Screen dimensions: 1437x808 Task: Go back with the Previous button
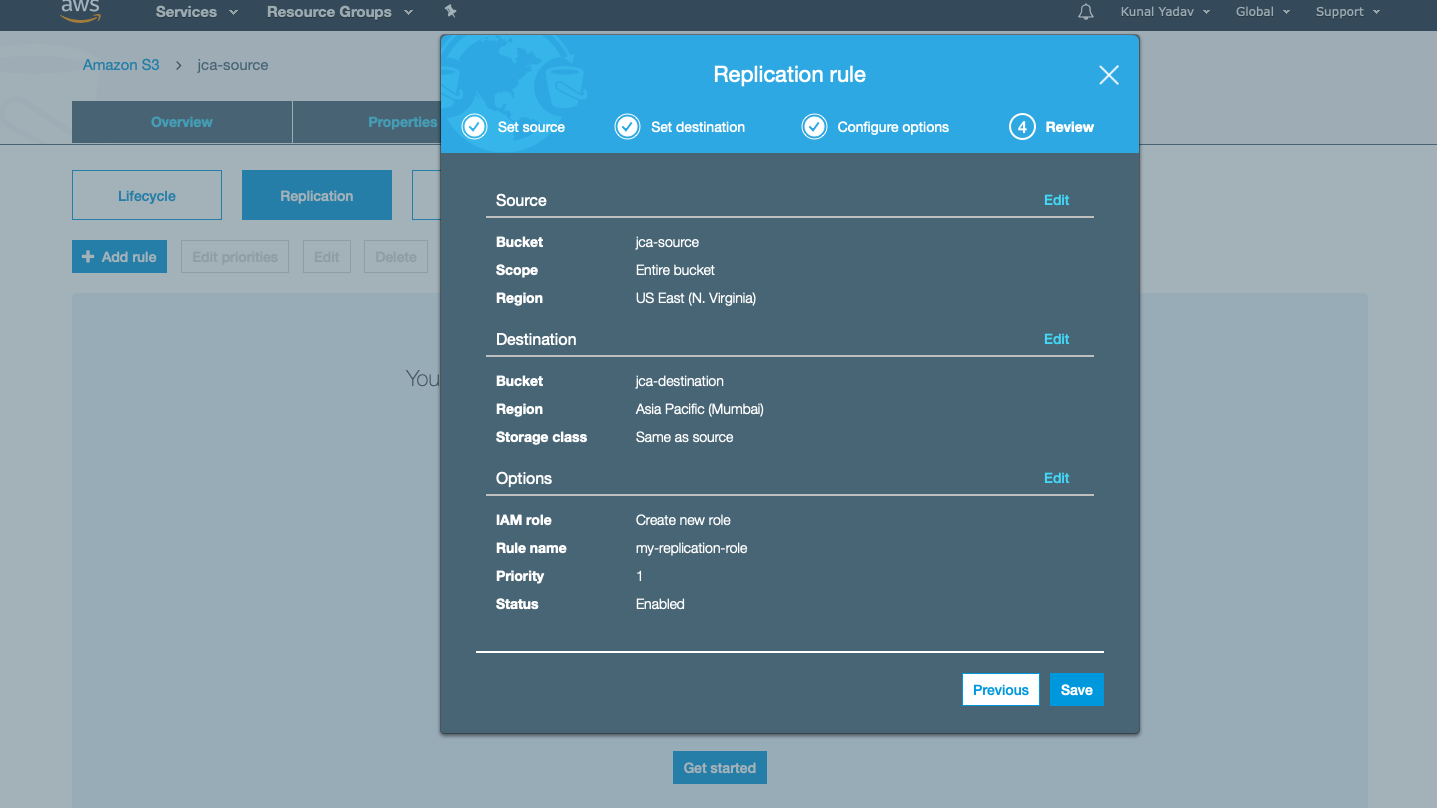click(x=1001, y=690)
